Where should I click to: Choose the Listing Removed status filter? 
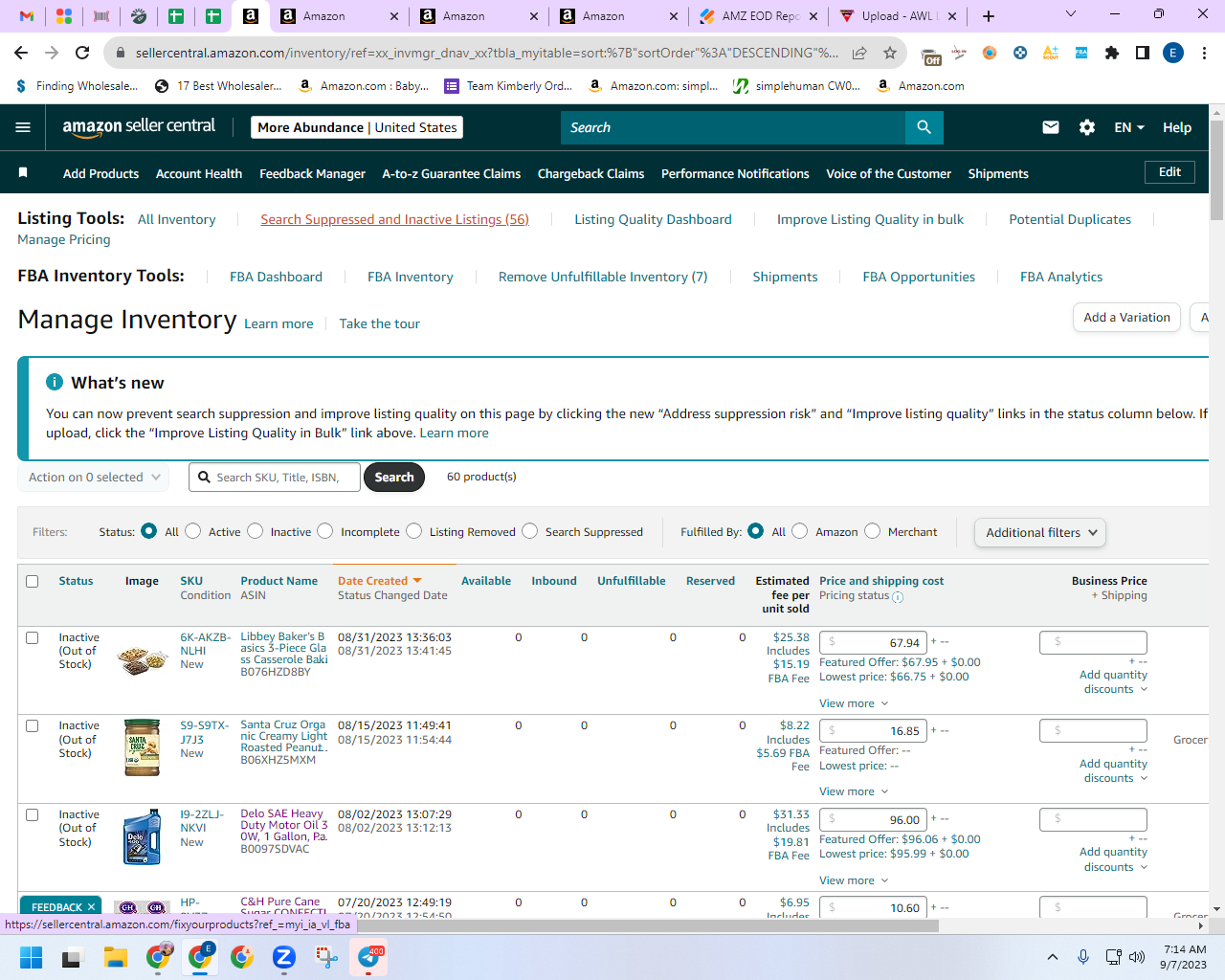[414, 531]
